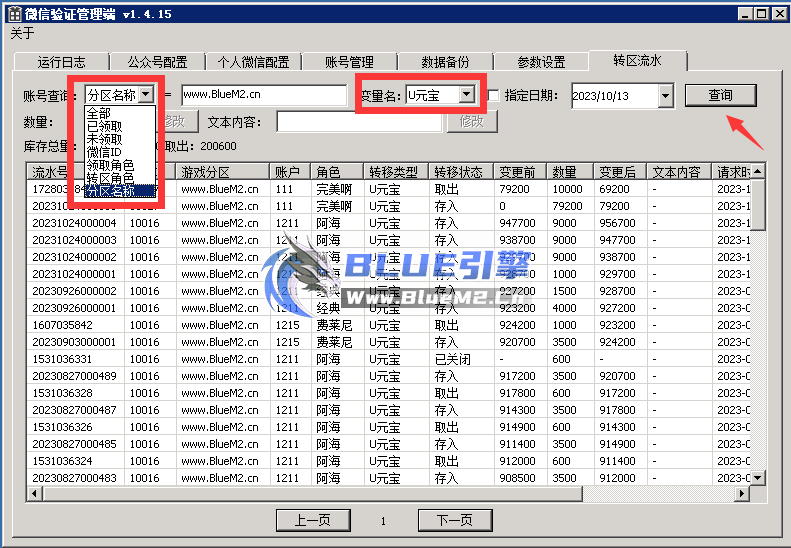Select the 转区流水 tab
This screenshot has width=791, height=548.
pyautogui.click(x=637, y=61)
